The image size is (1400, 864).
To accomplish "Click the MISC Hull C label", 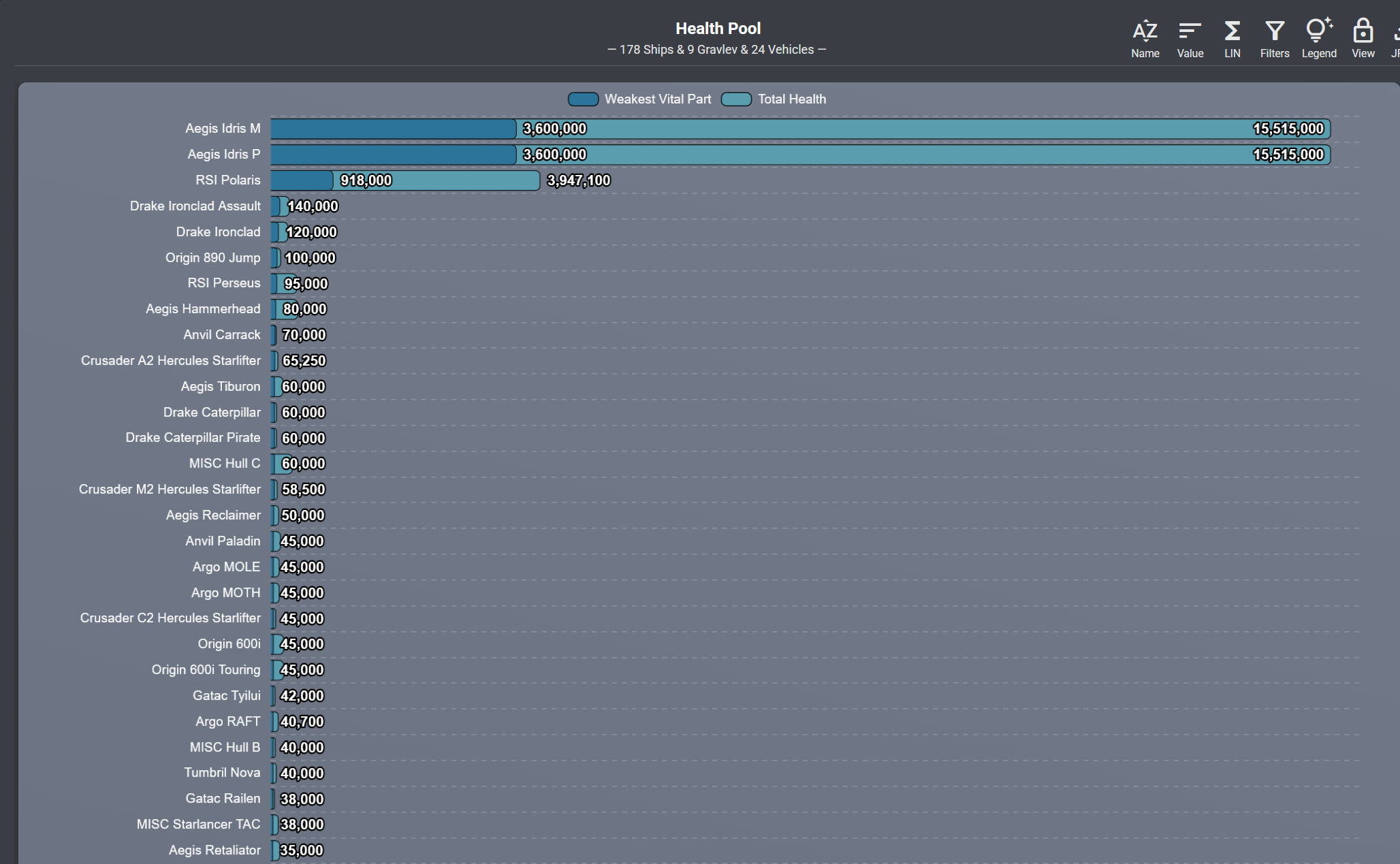I will 225,464.
